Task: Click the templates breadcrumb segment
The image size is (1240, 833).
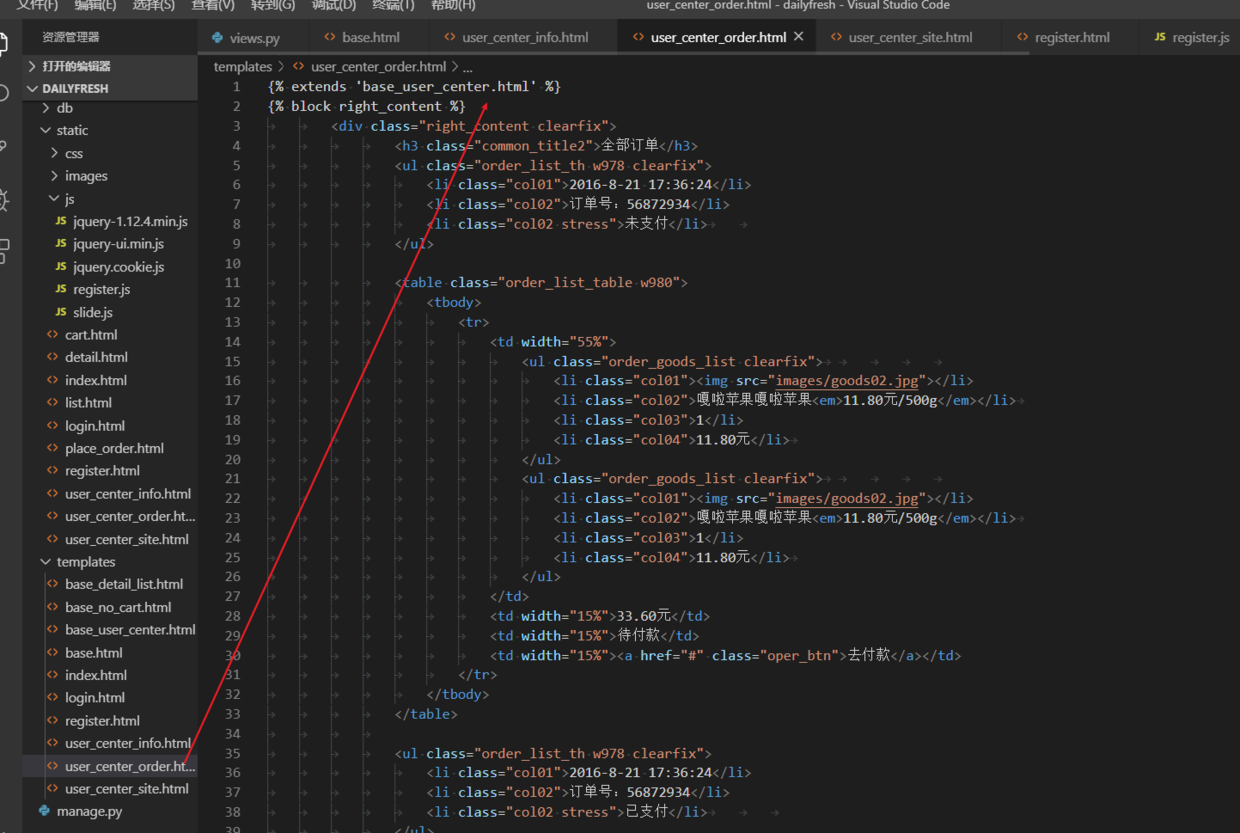Action: (243, 67)
